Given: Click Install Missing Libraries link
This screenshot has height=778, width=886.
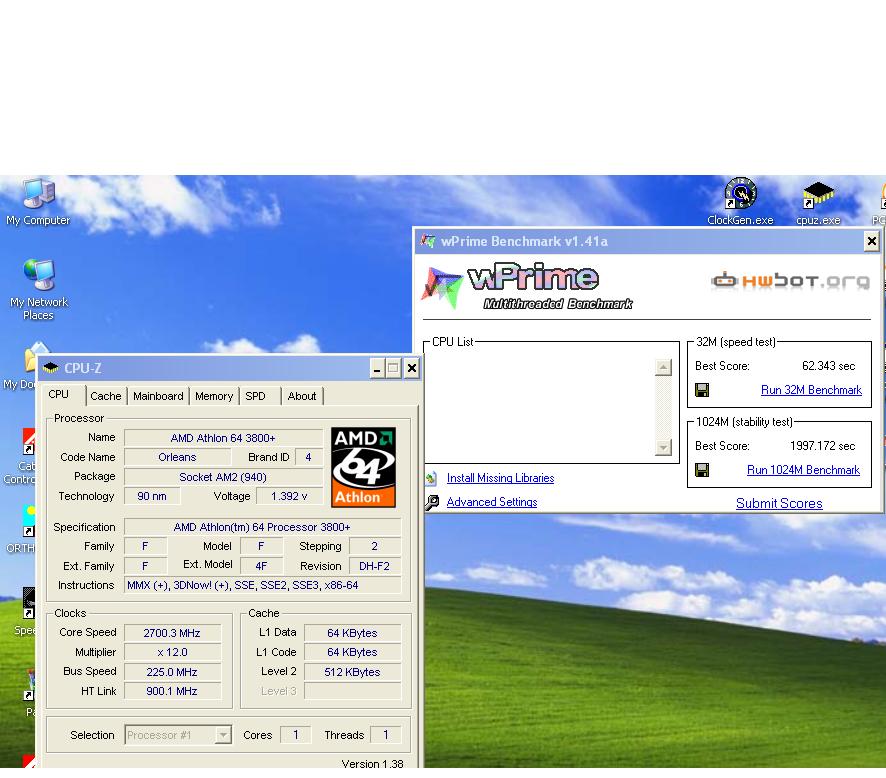Looking at the screenshot, I should [x=500, y=478].
